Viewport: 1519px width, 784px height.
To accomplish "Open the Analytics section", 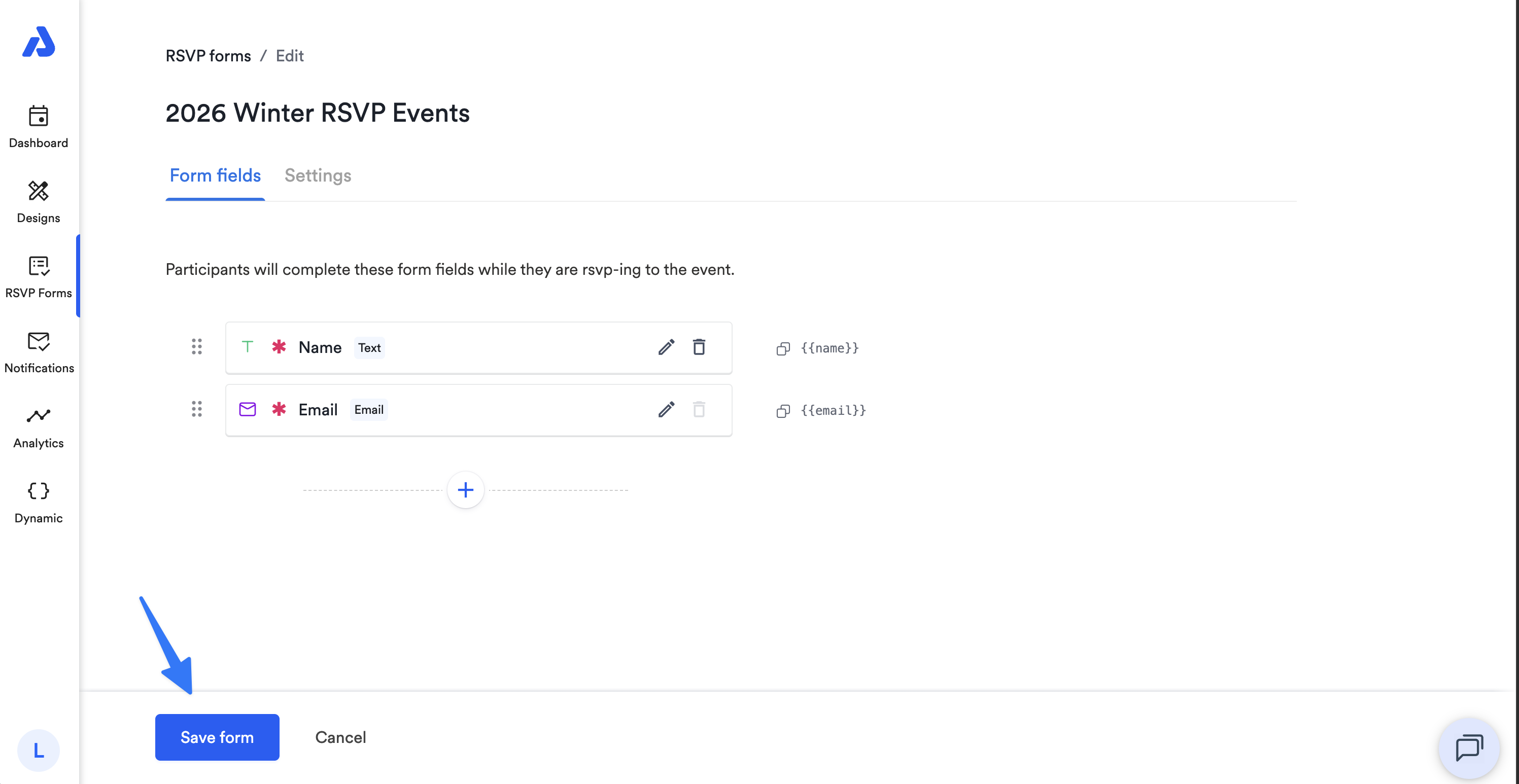I will click(39, 427).
